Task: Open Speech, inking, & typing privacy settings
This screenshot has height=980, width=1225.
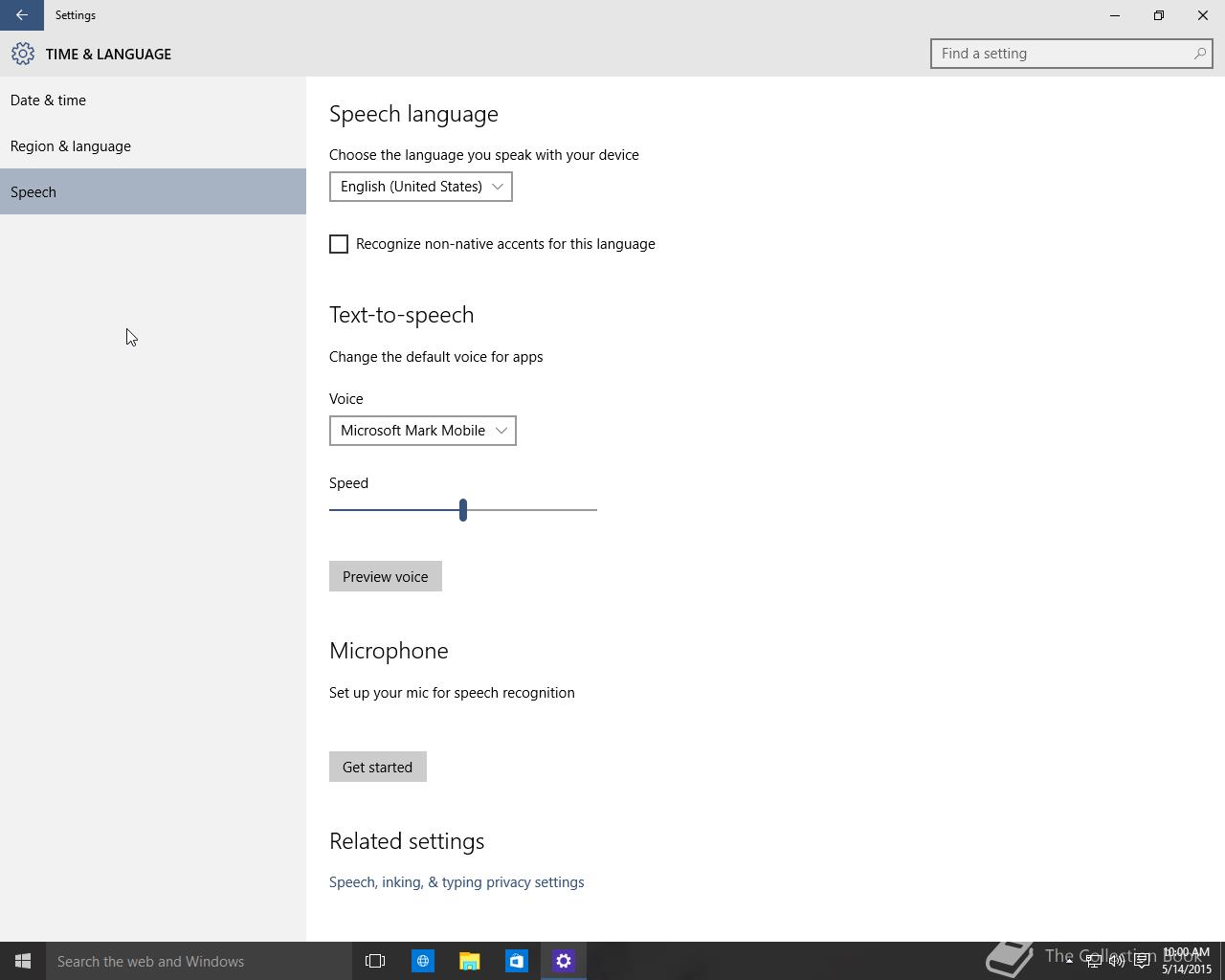Action: 457,882
